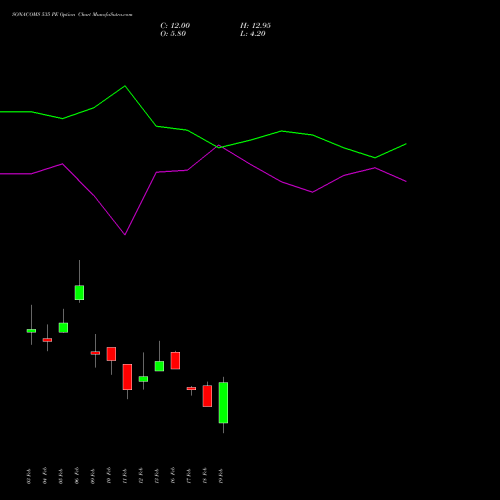Click the tall green candle above 06 Feb
This screenshot has height=500, width=500.
coord(79,293)
